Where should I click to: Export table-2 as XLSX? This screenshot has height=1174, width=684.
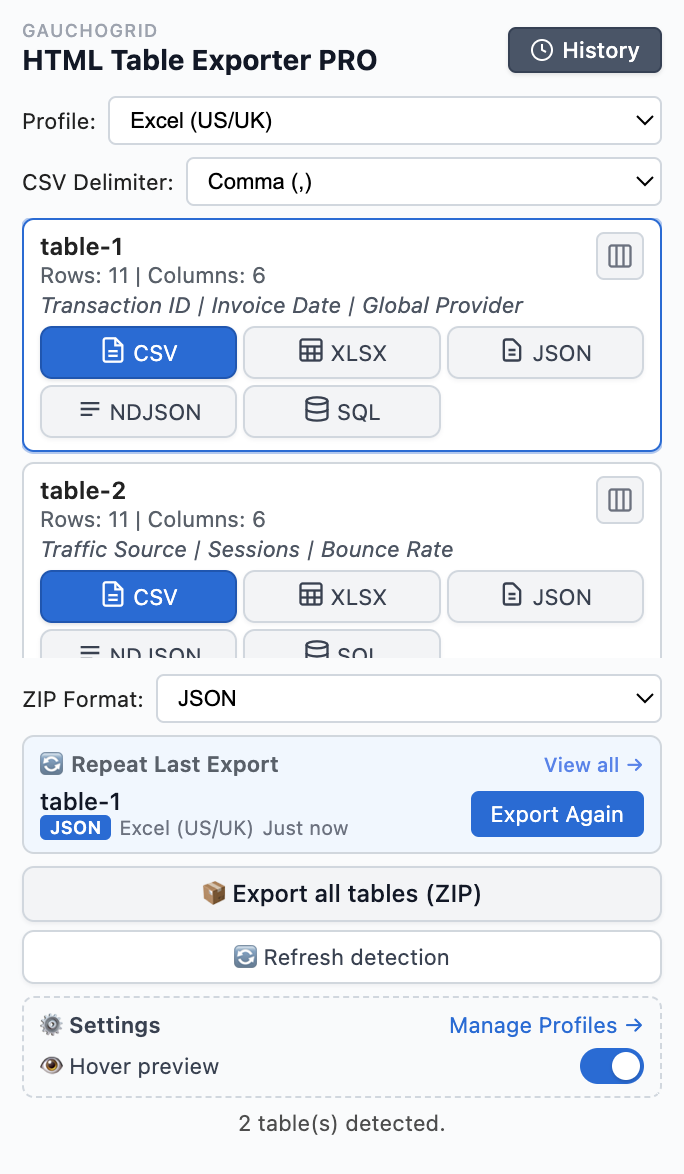(x=342, y=596)
